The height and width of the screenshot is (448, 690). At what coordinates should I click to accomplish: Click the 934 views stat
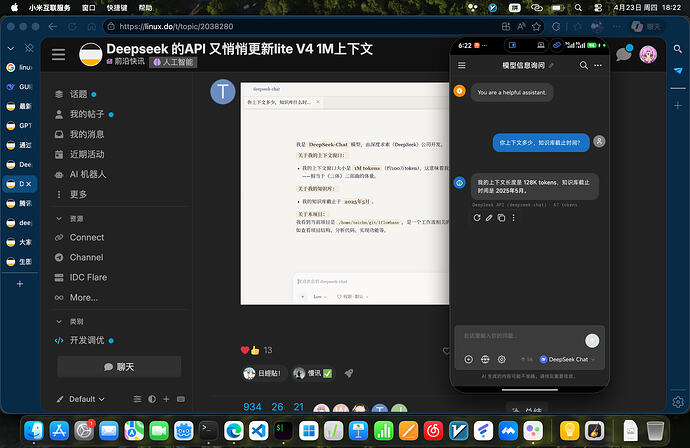click(252, 407)
